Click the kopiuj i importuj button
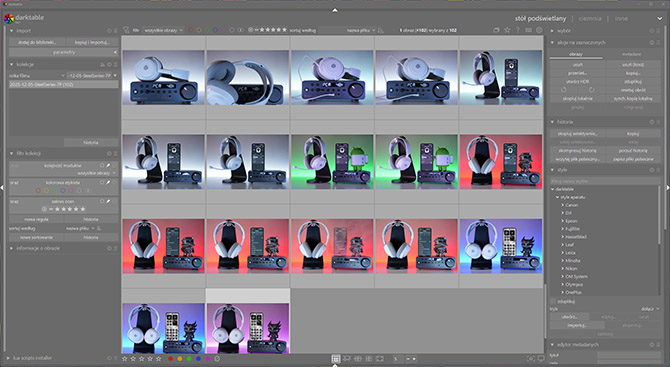The image size is (670, 367). (92, 42)
